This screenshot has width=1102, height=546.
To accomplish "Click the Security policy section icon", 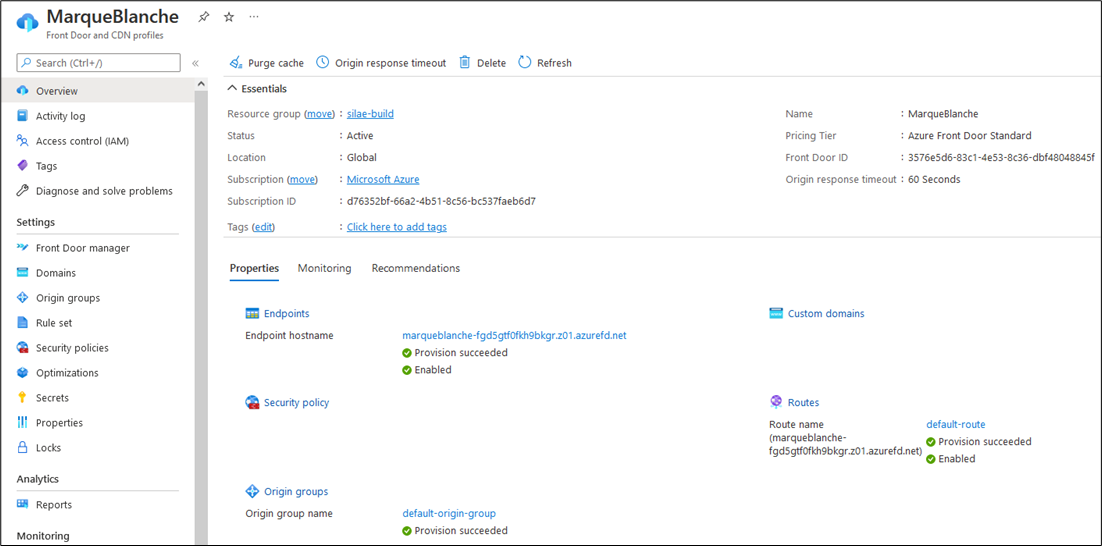I will point(252,403).
